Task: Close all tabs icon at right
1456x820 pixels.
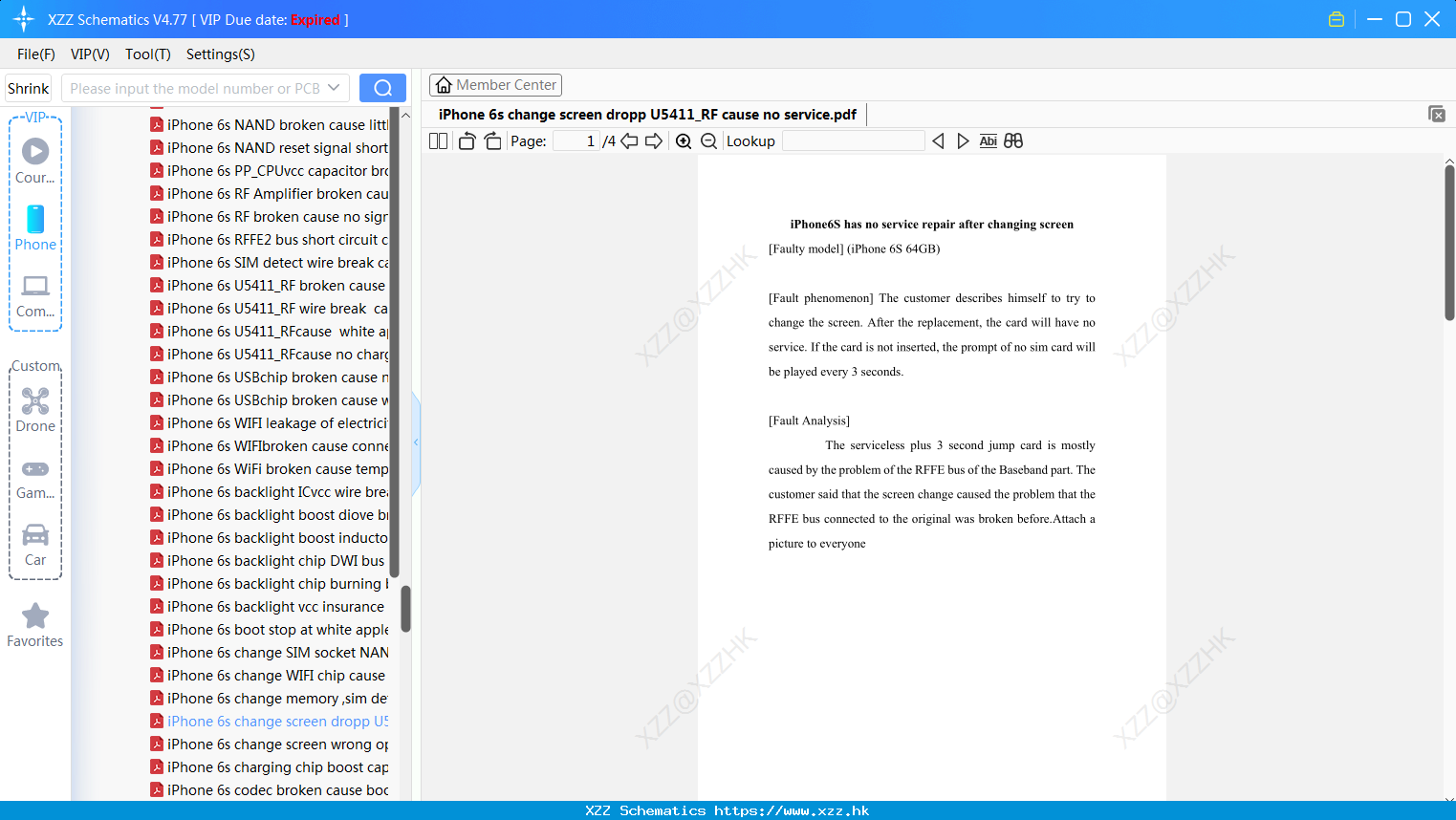Action: [1437, 114]
